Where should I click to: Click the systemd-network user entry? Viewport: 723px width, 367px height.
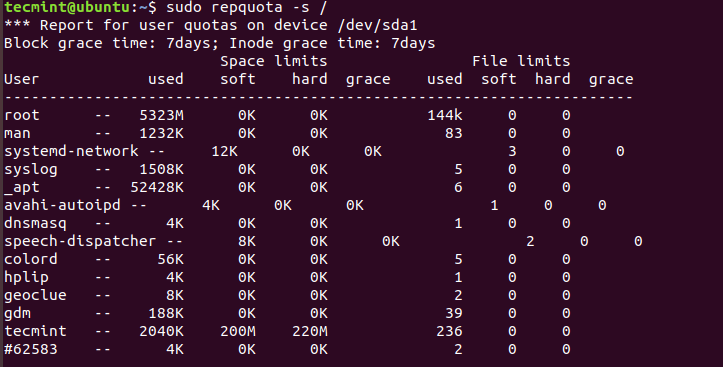[71, 151]
